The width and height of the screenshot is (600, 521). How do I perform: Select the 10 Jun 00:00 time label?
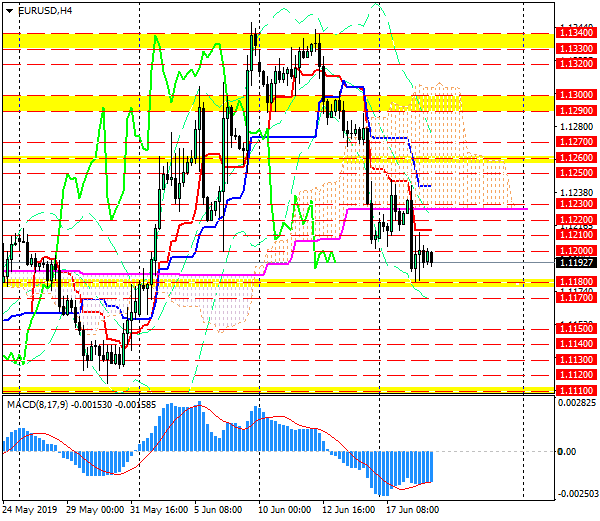click(x=288, y=509)
